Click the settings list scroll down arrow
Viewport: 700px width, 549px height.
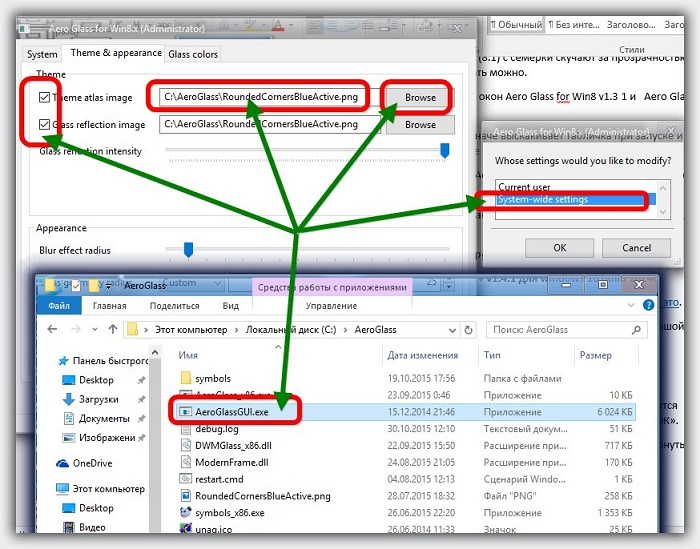pyautogui.click(x=663, y=212)
